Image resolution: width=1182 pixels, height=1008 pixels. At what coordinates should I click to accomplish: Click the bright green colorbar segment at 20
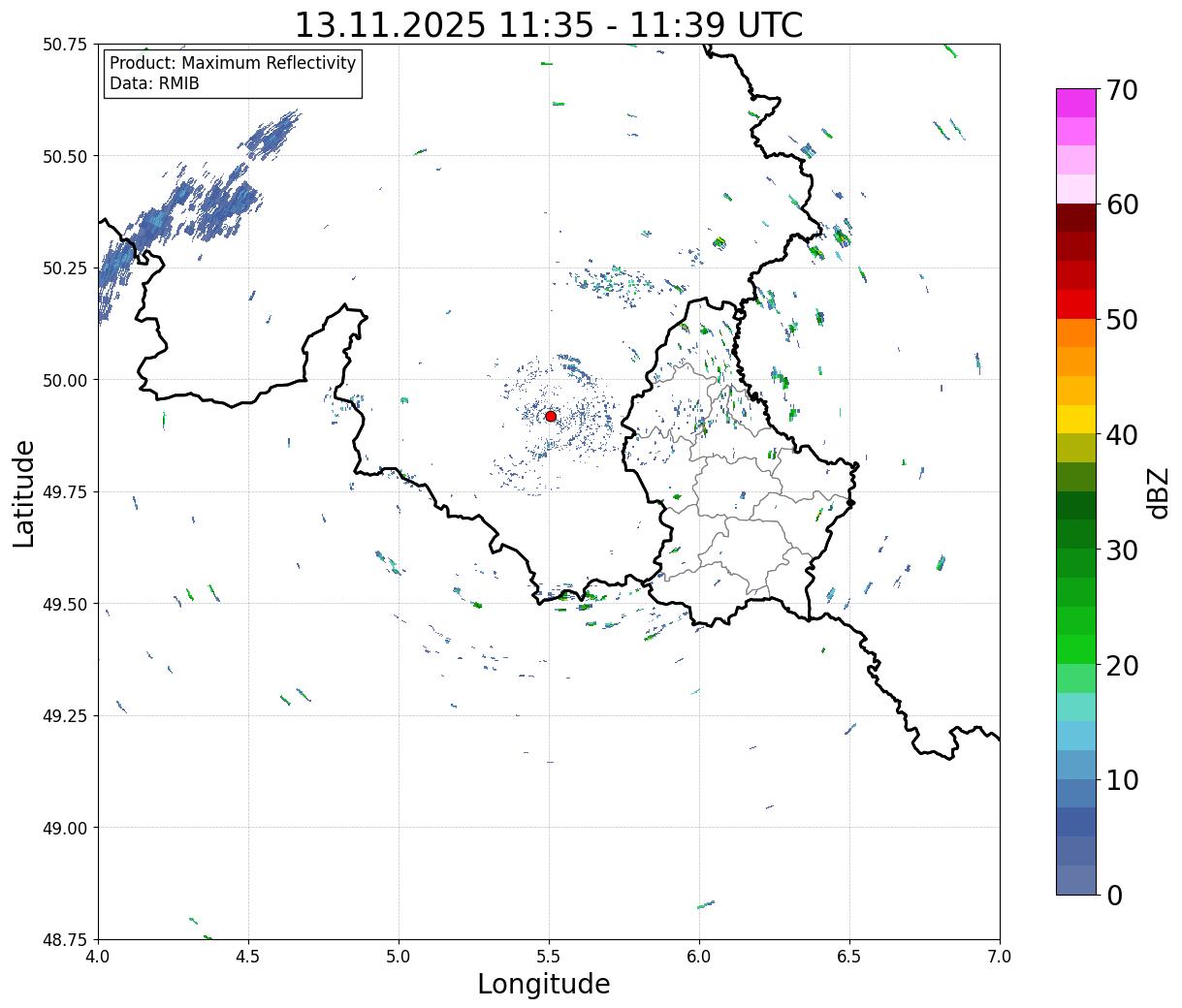[x=1076, y=649]
